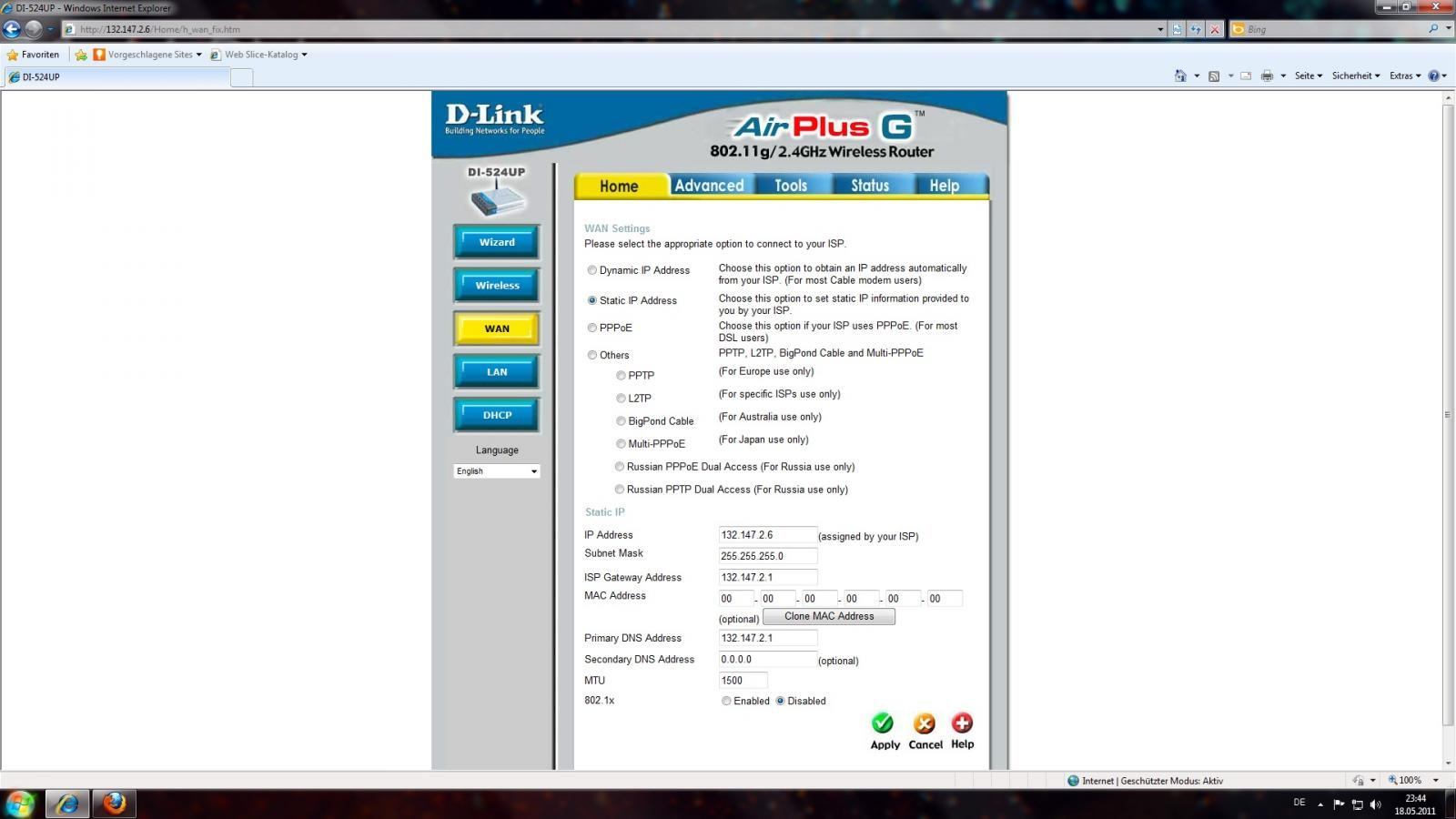The height and width of the screenshot is (819, 1456).
Task: Open the red Help plus icon
Action: (962, 723)
